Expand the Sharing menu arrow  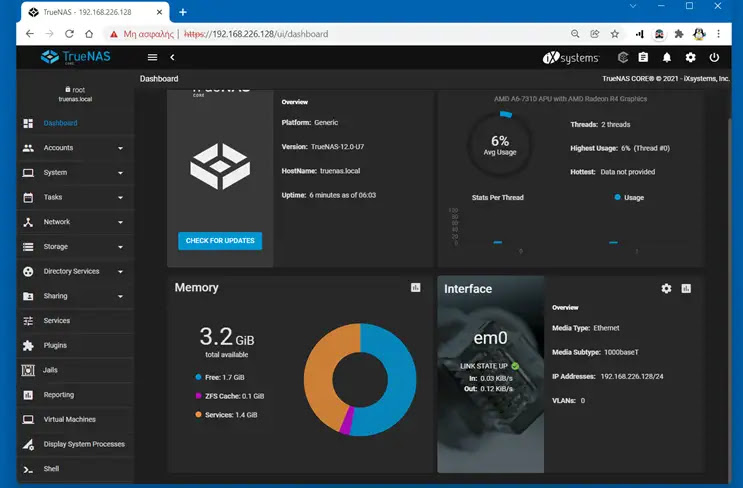(x=120, y=296)
